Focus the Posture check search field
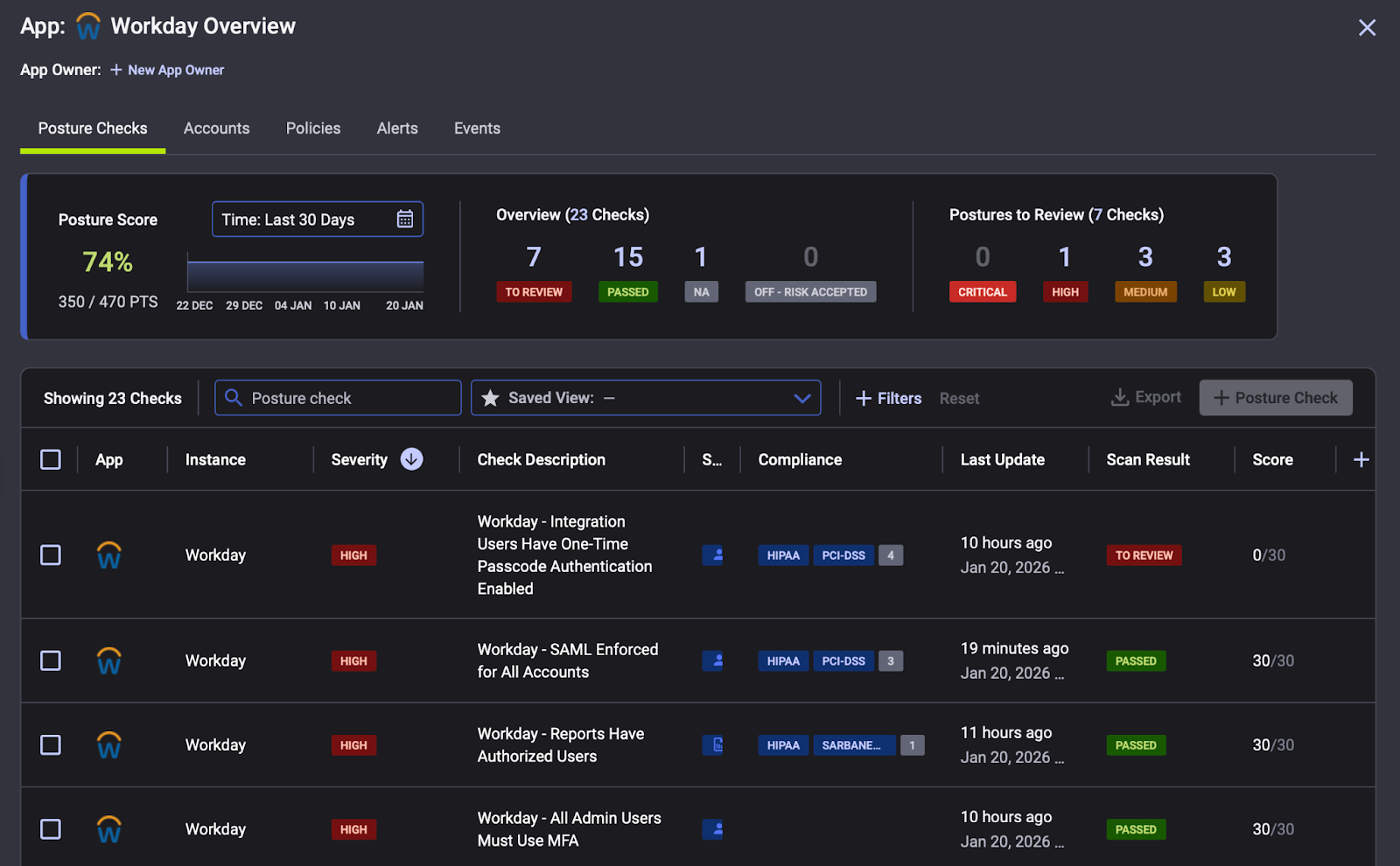This screenshot has height=866, width=1400. pos(338,398)
